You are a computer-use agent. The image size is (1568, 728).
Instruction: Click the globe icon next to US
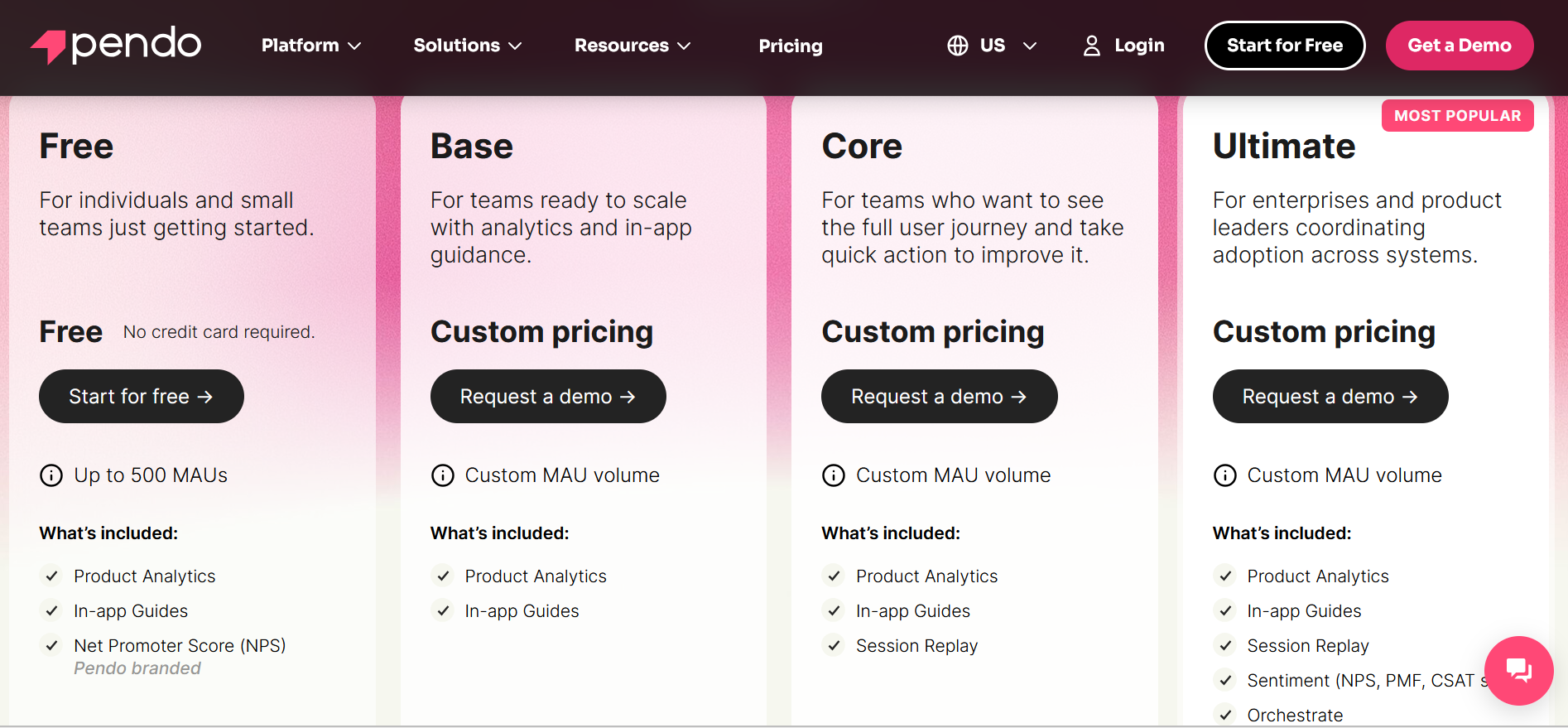(958, 46)
